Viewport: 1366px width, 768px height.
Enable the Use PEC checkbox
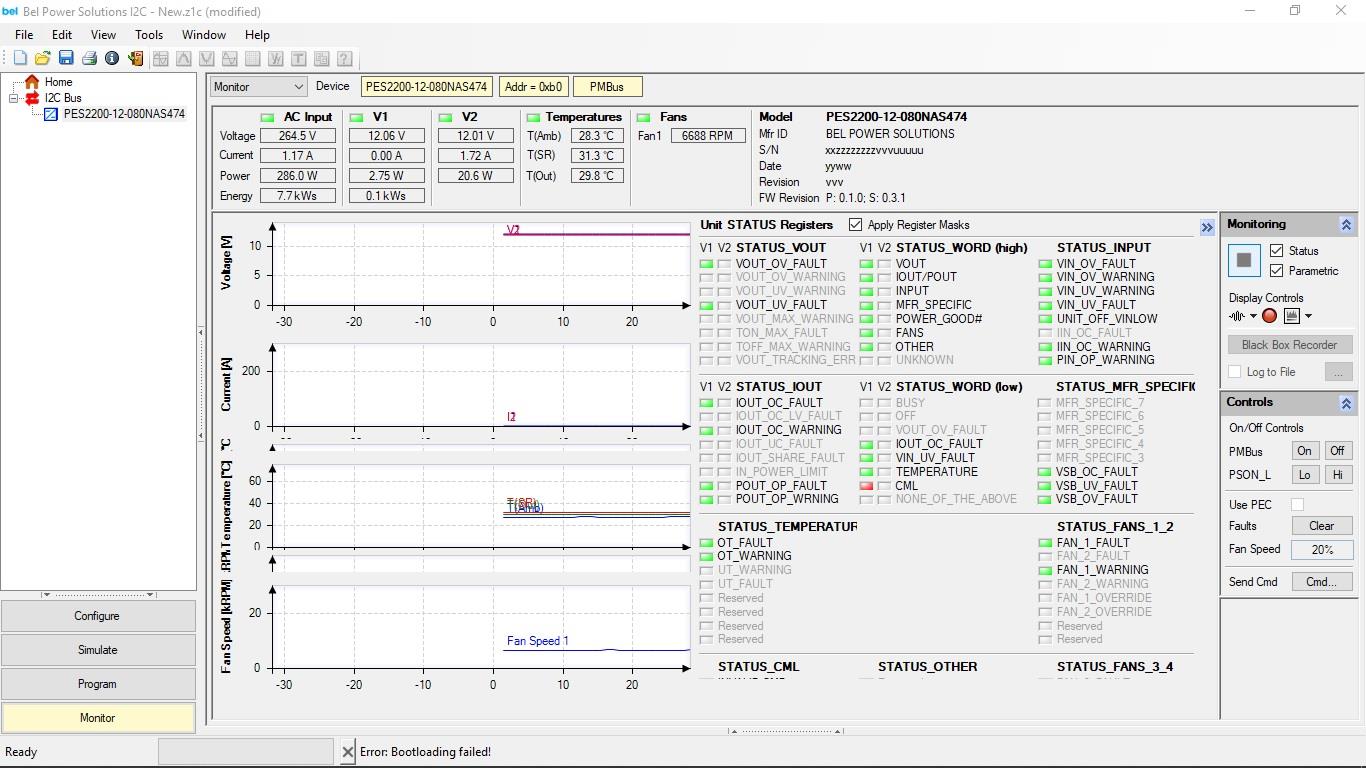point(1296,504)
